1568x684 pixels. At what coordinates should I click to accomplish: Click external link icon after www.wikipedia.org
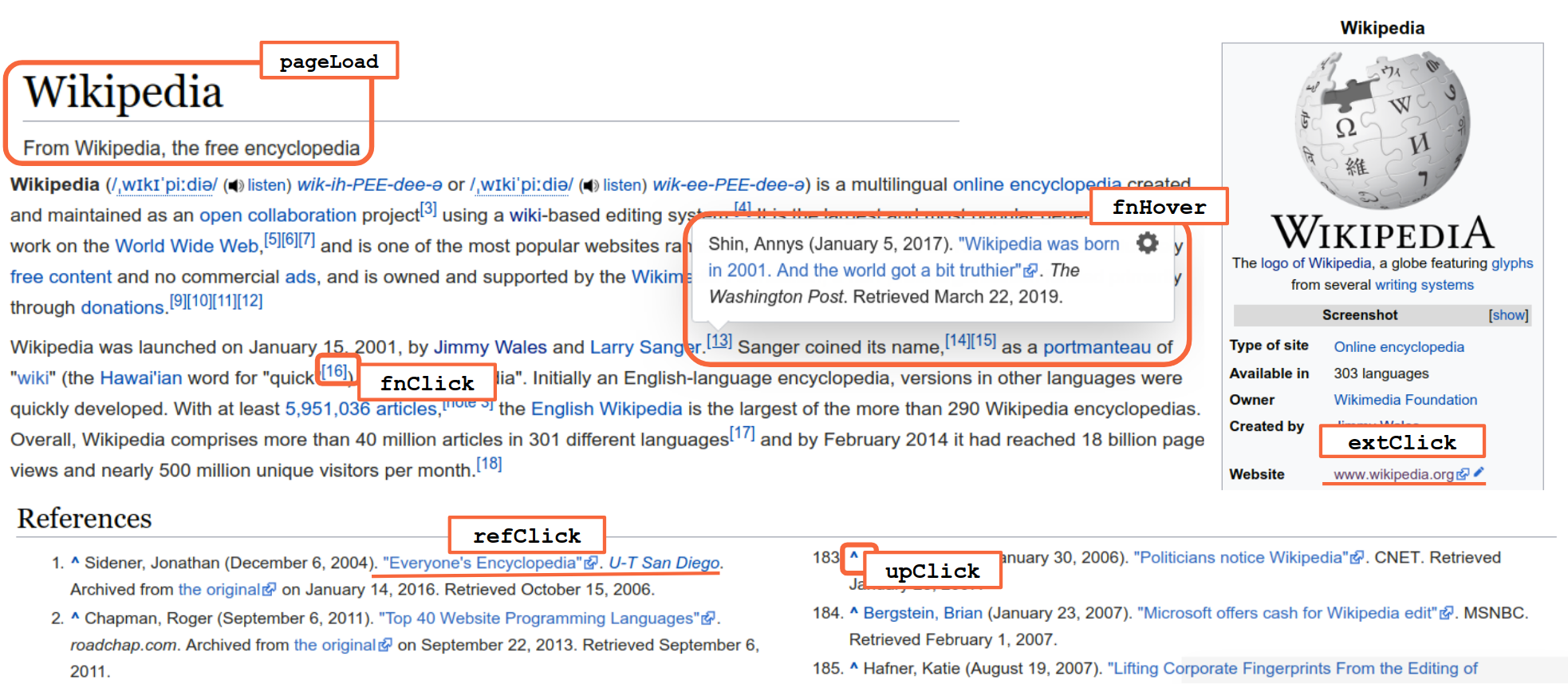pos(1463,474)
